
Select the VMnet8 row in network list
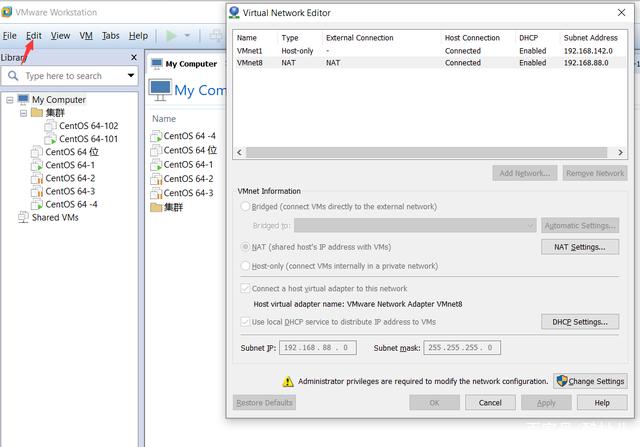click(430, 63)
